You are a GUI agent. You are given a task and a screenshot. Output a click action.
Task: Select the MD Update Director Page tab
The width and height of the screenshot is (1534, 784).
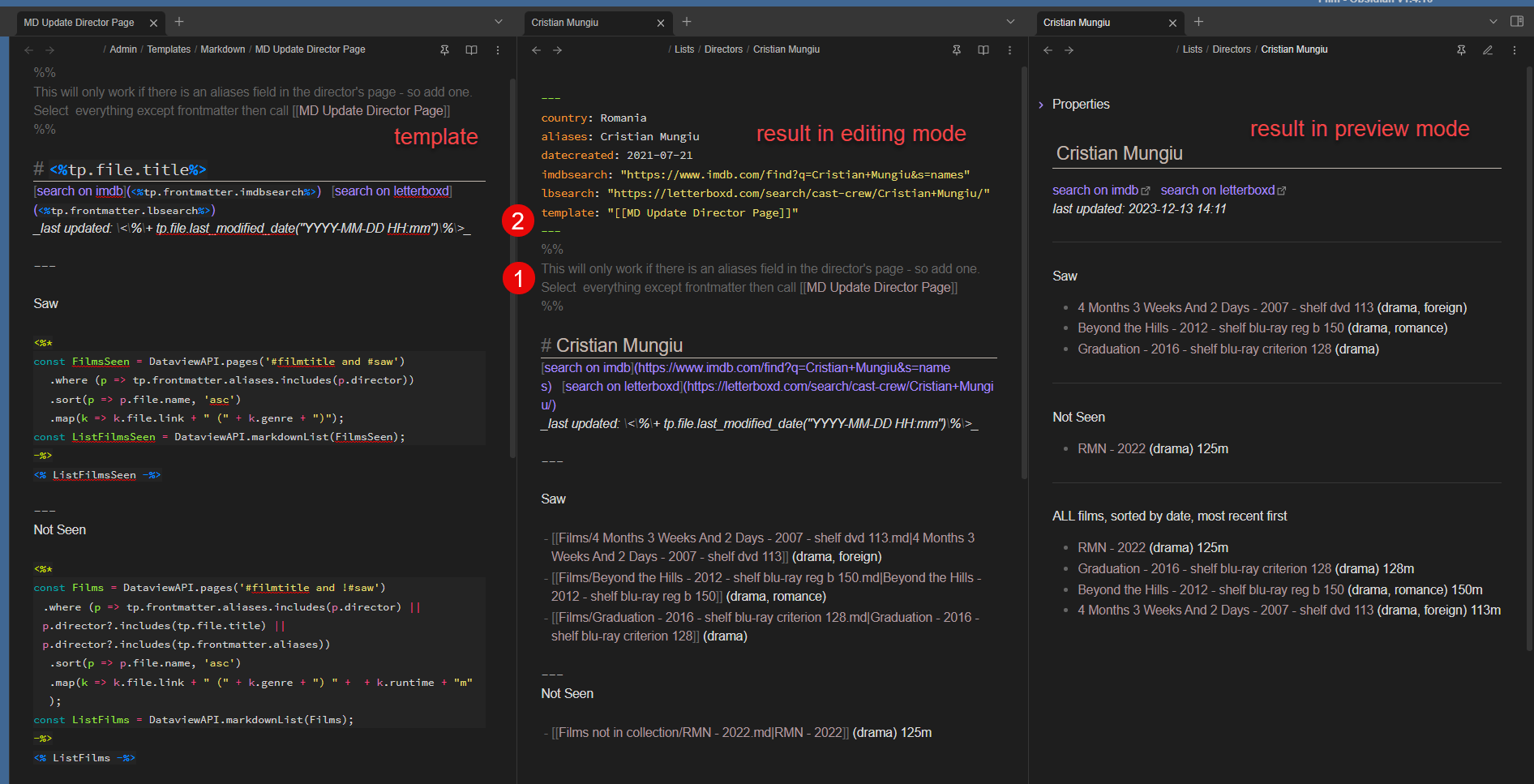[x=79, y=23]
